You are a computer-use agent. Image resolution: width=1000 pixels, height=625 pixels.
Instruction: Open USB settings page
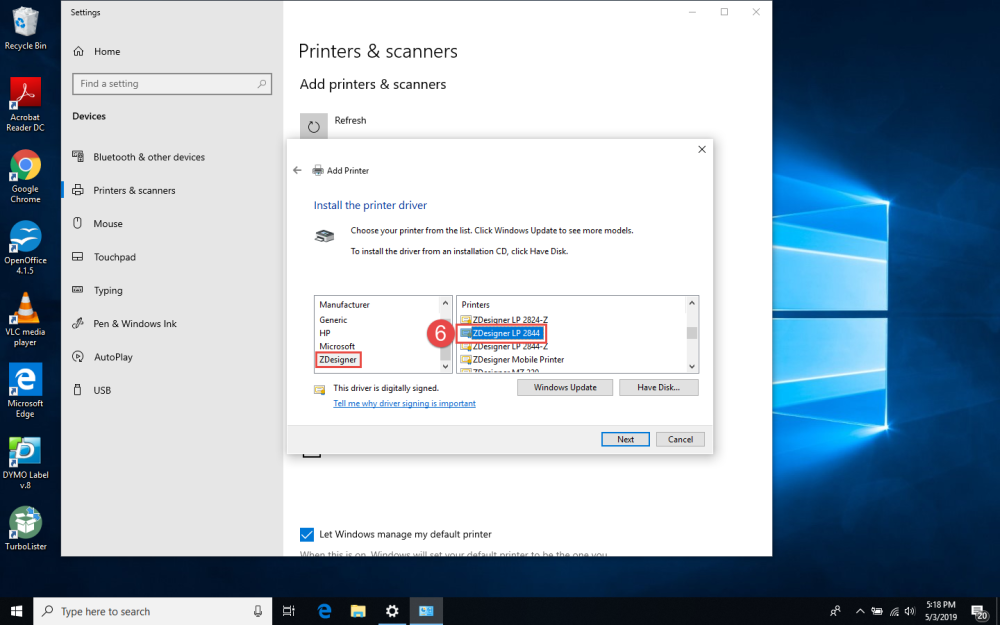tap(102, 390)
